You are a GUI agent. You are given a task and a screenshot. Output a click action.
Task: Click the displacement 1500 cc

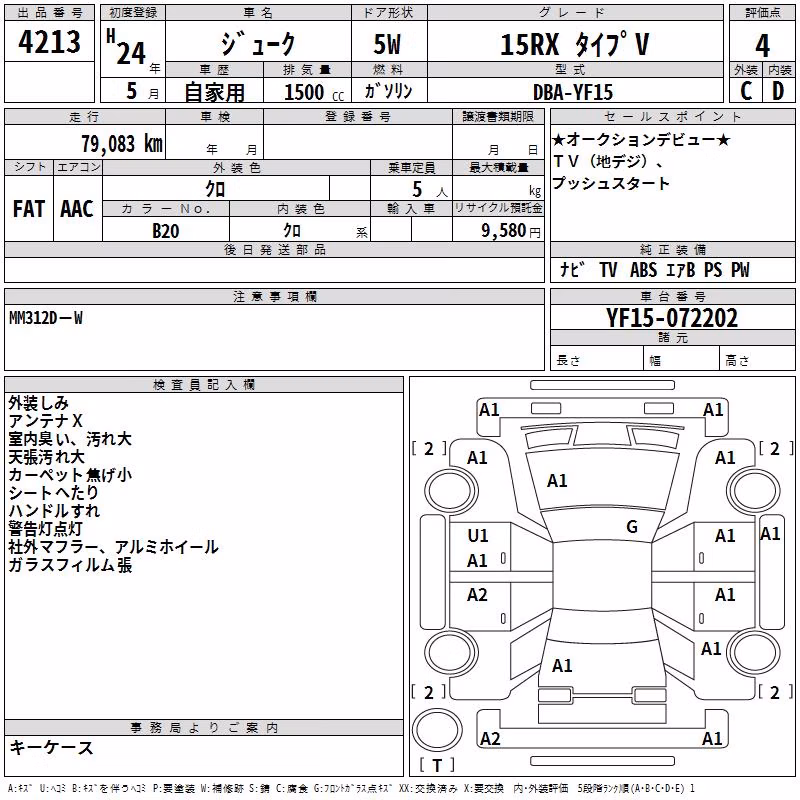[x=314, y=92]
